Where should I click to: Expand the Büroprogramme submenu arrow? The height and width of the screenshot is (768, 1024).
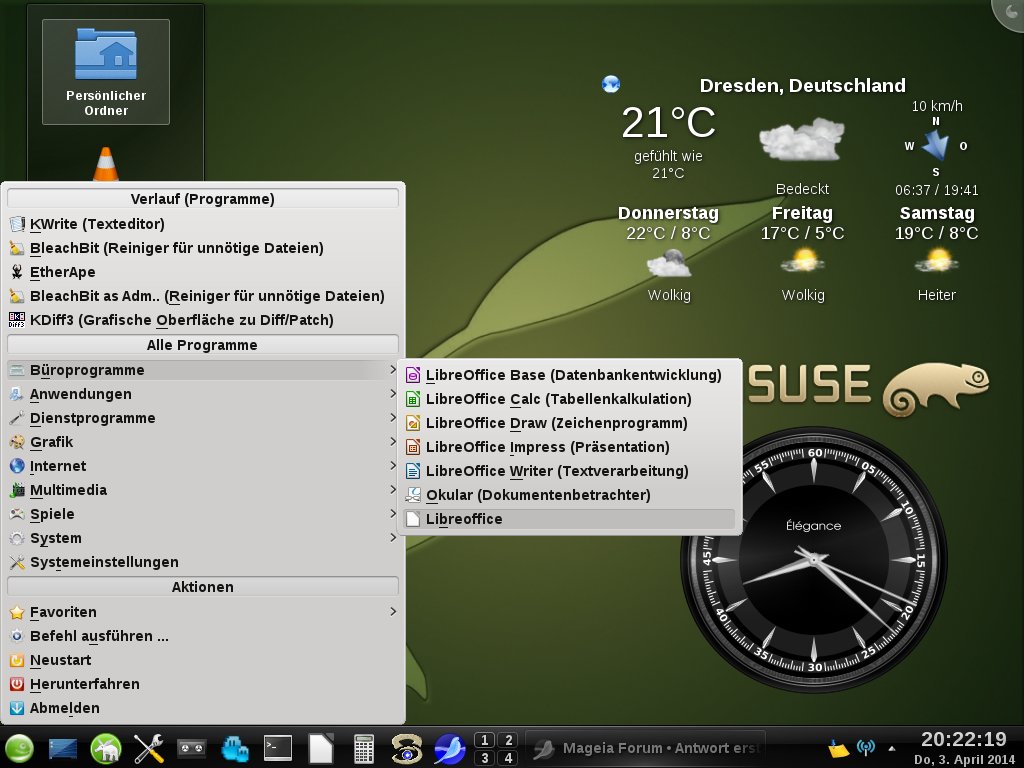(393, 370)
